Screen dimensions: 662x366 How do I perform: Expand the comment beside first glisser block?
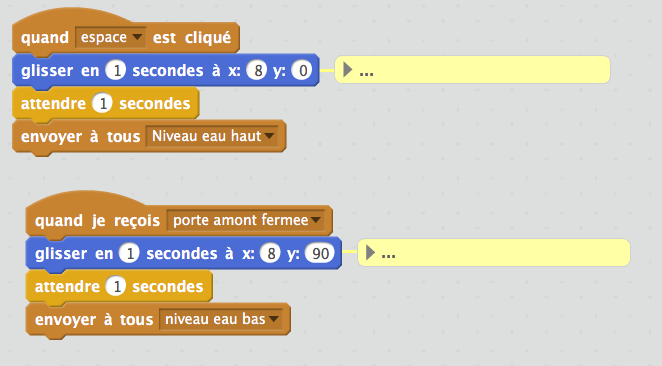[x=347, y=70]
